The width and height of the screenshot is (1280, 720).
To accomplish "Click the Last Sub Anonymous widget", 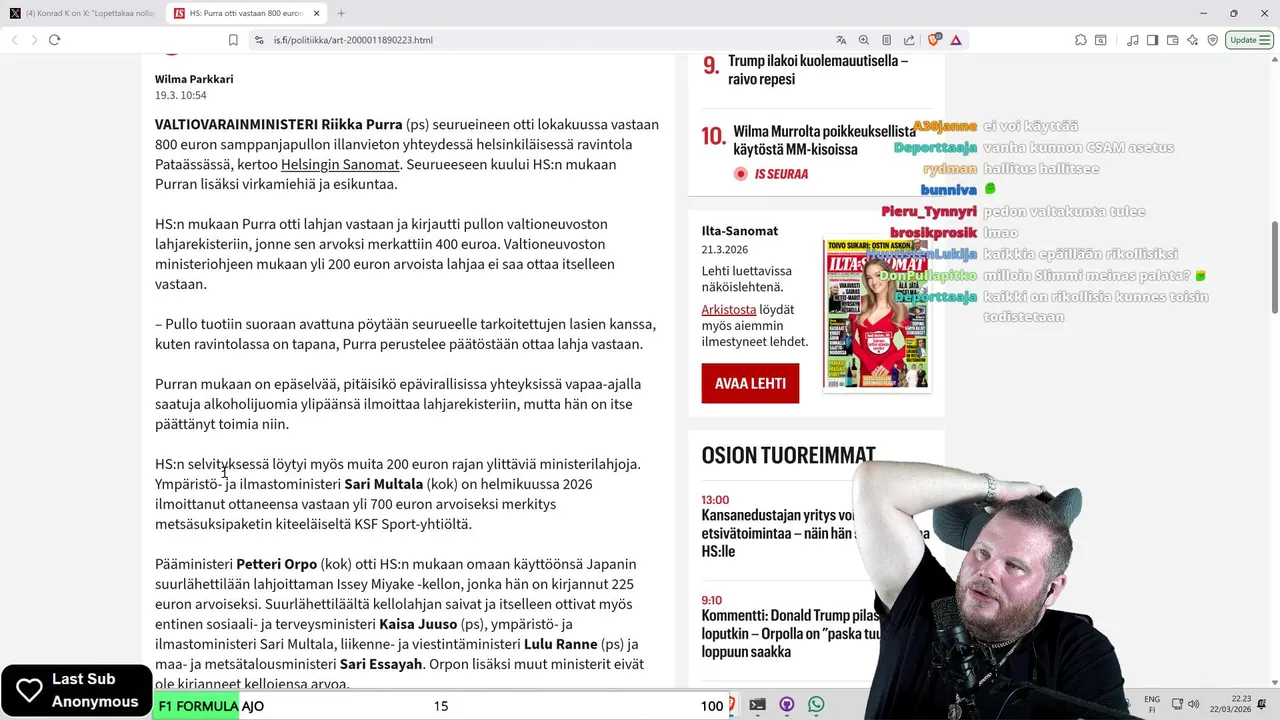I will [76, 690].
